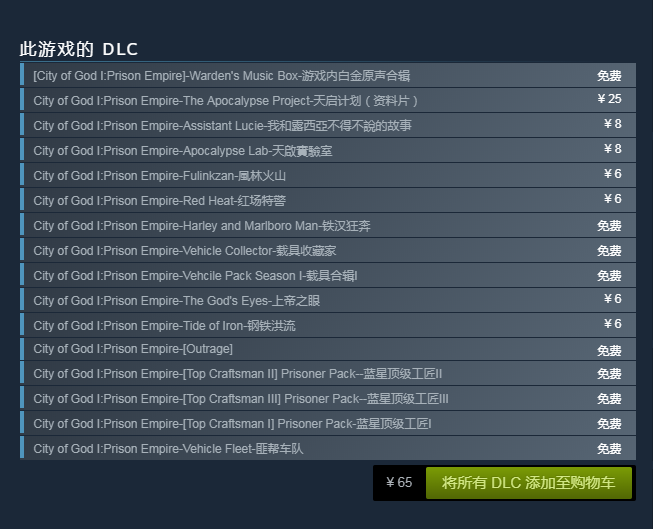The image size is (653, 529).
Task: Click the [Outrage] DLC entry
Action: tap(133, 349)
